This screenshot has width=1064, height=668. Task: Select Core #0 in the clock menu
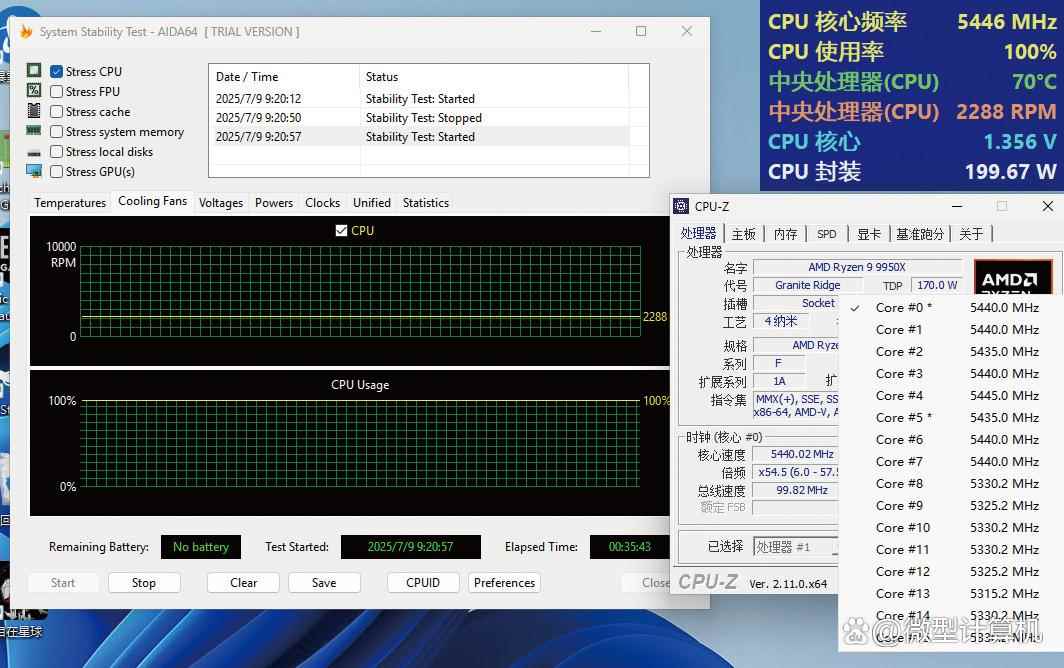[x=949, y=308]
